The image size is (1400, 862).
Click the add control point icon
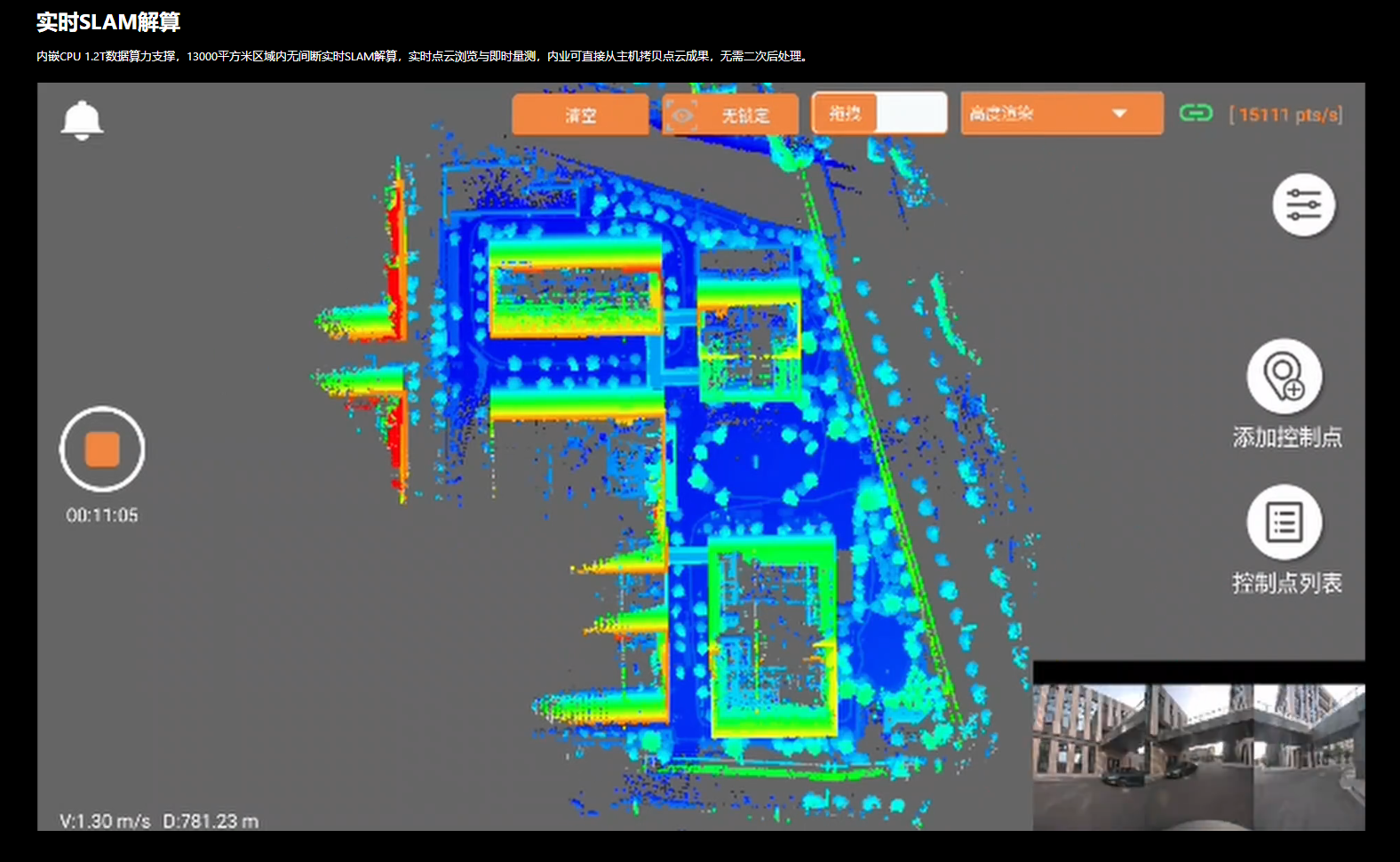[1285, 377]
